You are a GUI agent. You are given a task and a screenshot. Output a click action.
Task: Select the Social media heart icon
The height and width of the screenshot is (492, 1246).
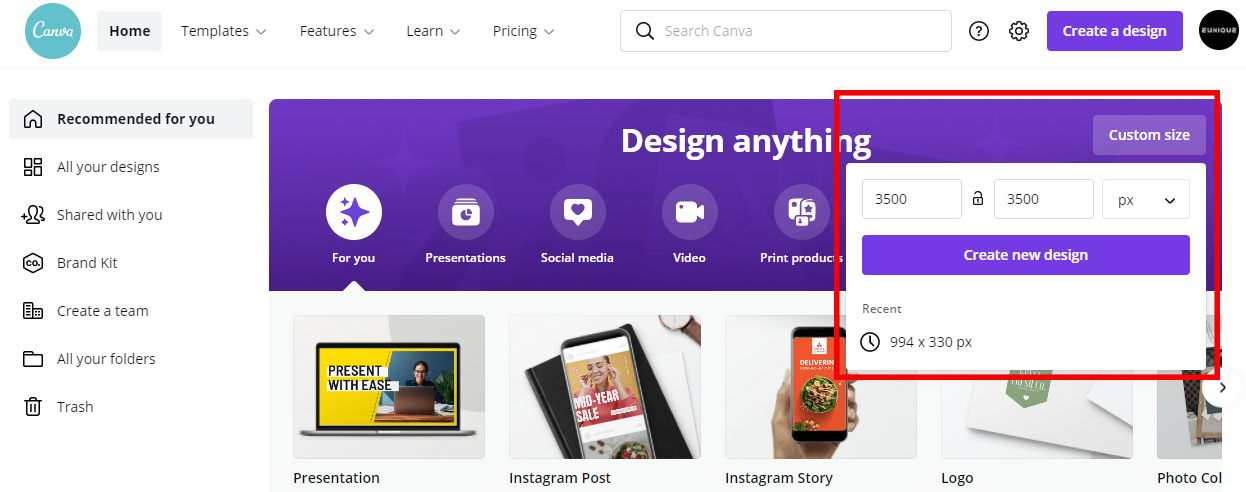(x=578, y=212)
